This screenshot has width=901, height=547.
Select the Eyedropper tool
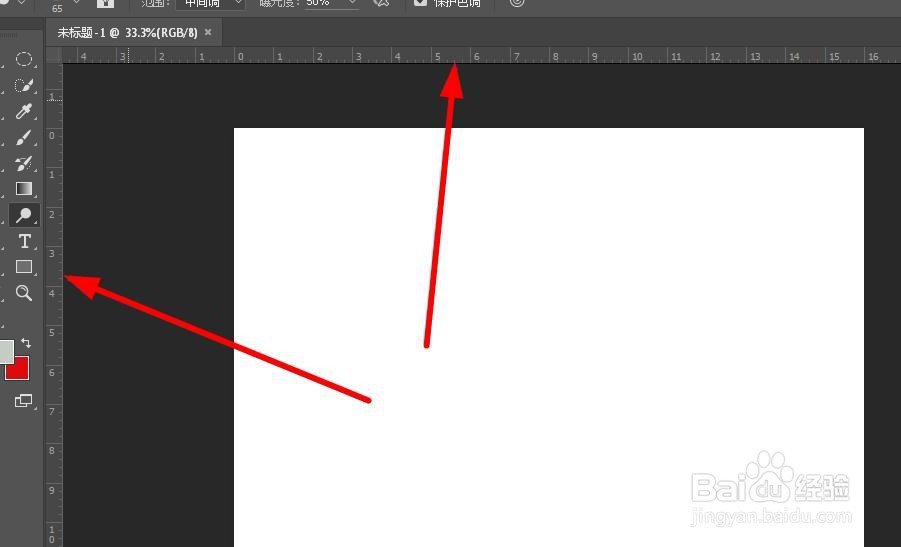[x=24, y=111]
